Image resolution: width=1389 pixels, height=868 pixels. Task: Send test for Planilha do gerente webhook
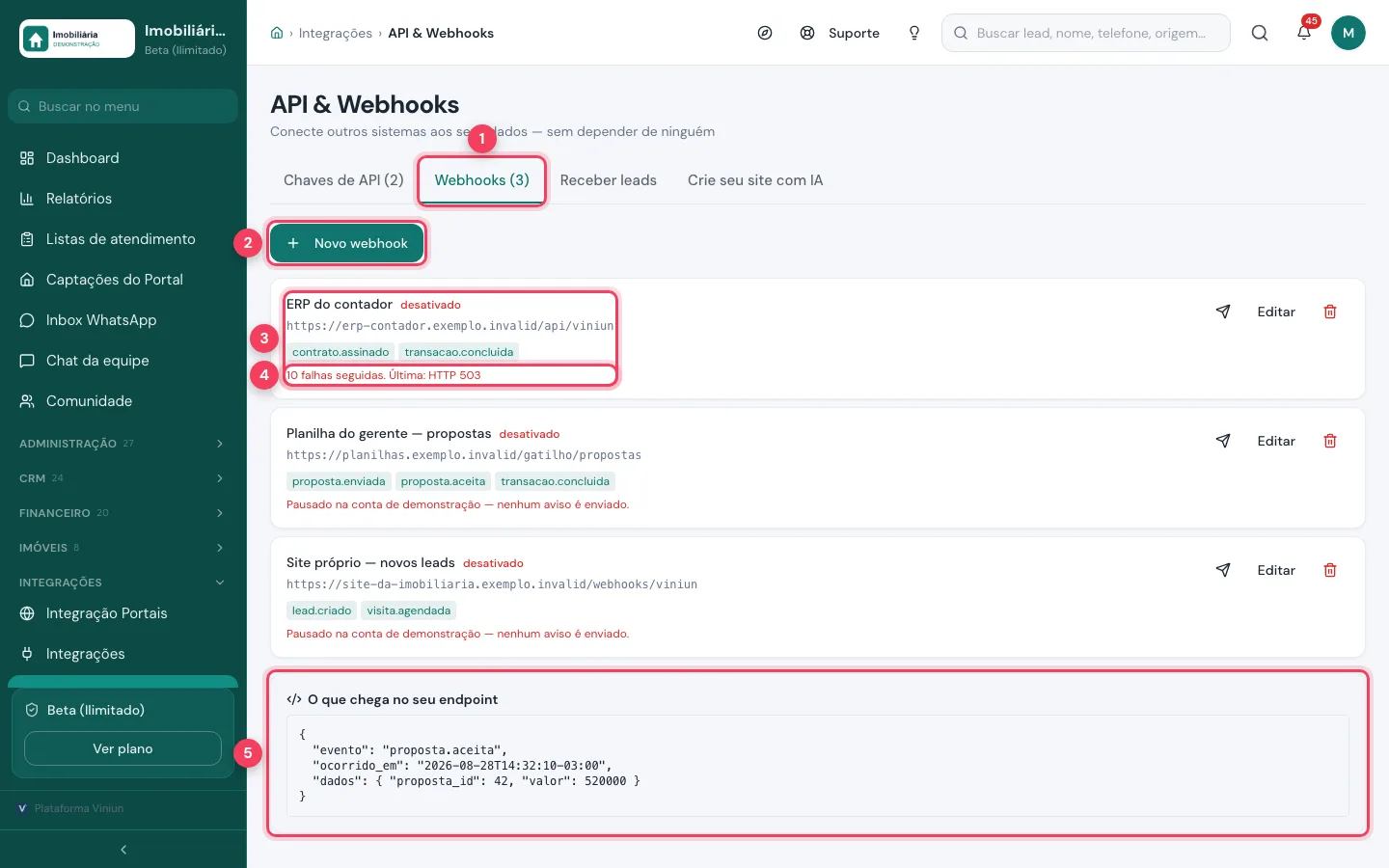(1223, 441)
